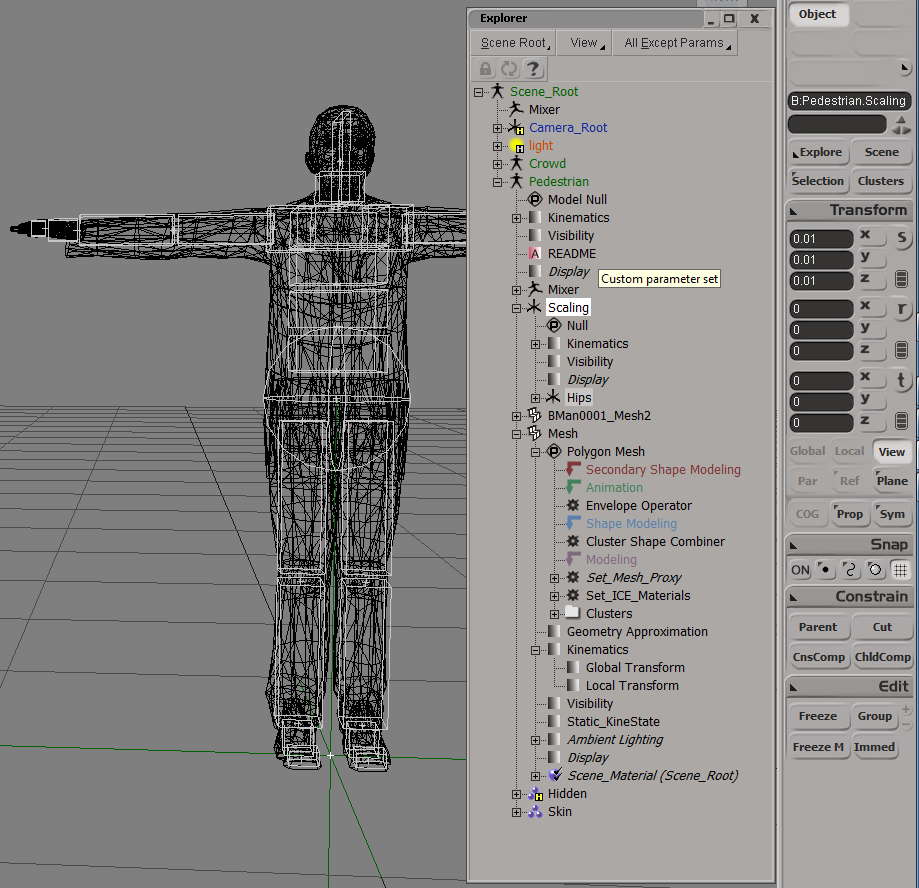Open the Explorer help question mark icon
The width and height of the screenshot is (919, 888).
pyautogui.click(x=533, y=69)
